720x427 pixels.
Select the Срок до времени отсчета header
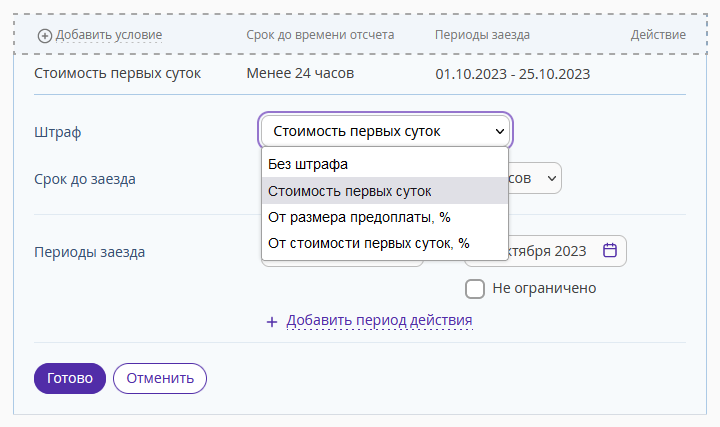point(320,35)
